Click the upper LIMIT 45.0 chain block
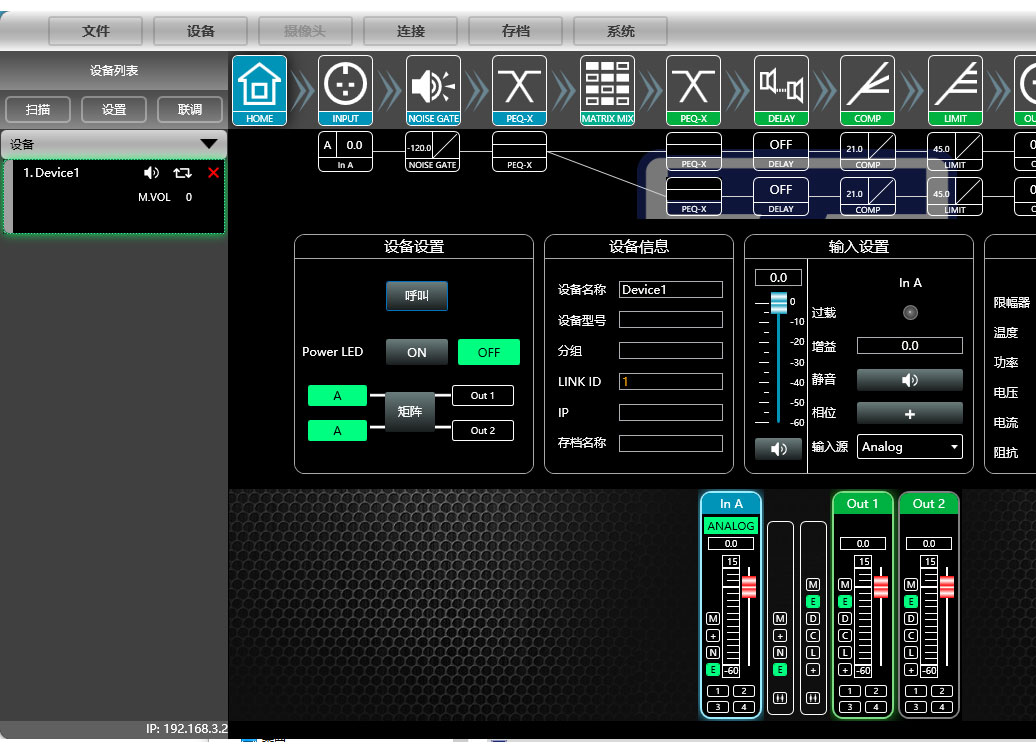The width and height of the screenshot is (1036, 754). [955, 151]
